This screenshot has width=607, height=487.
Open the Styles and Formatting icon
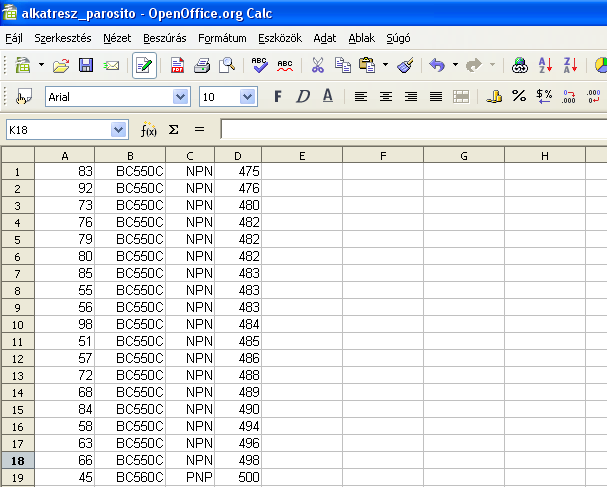pyautogui.click(x=23, y=97)
